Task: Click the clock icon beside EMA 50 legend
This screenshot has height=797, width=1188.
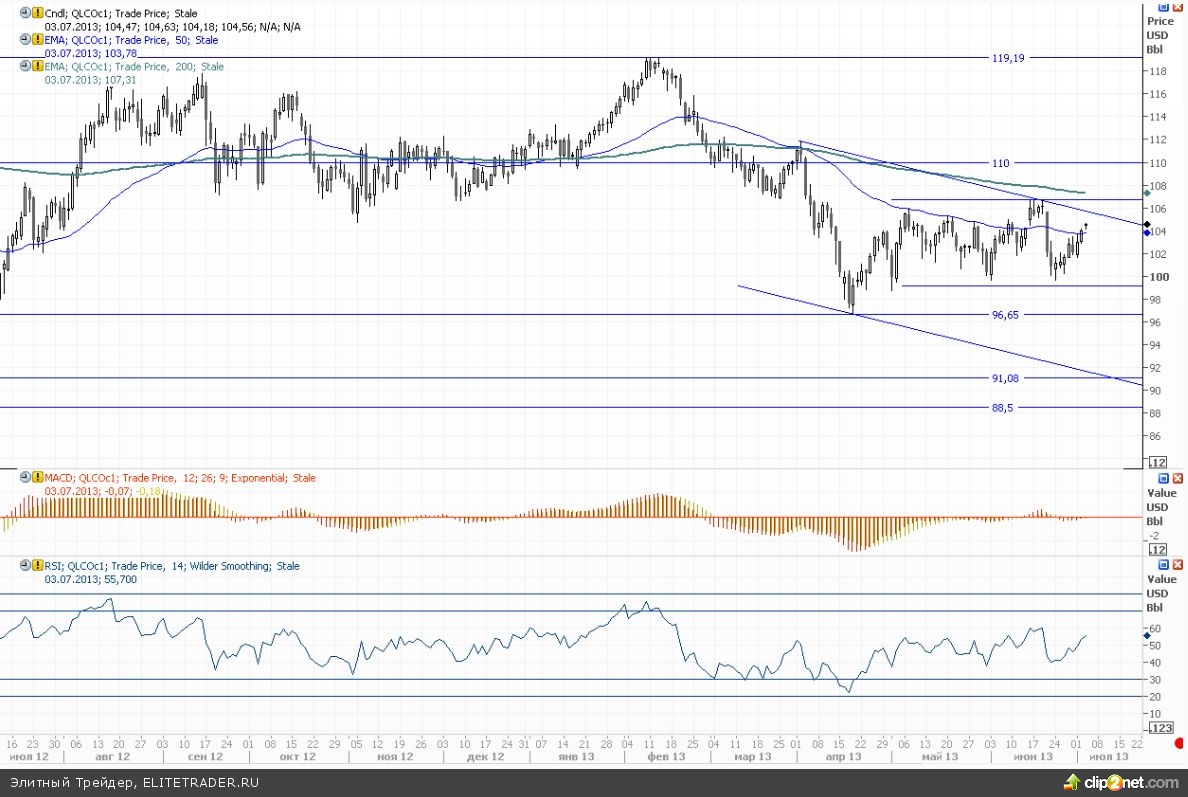Action: (x=25, y=40)
